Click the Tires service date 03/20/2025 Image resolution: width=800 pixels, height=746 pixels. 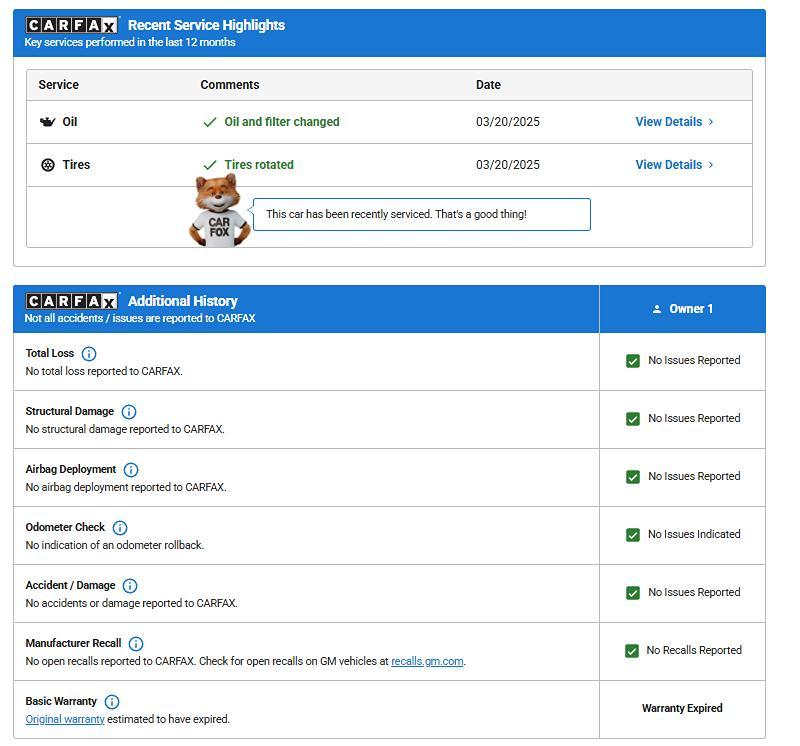point(508,165)
